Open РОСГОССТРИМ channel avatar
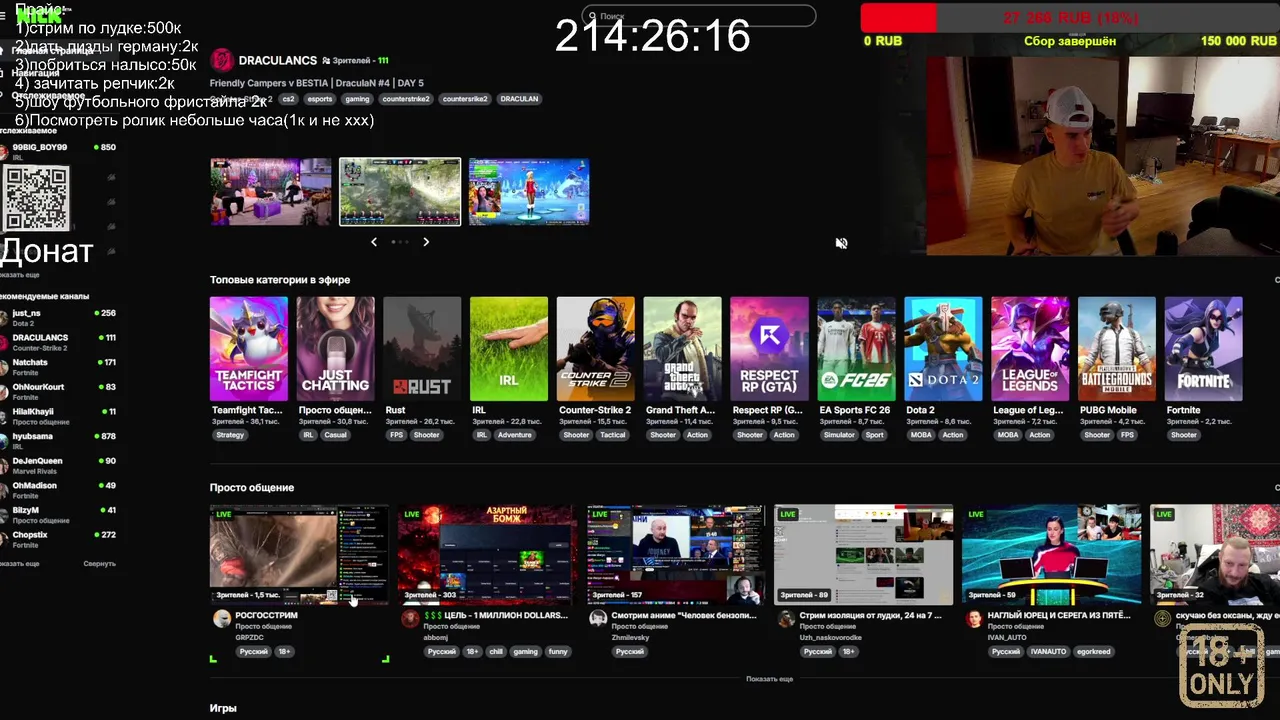The image size is (1280, 720). pos(222,619)
